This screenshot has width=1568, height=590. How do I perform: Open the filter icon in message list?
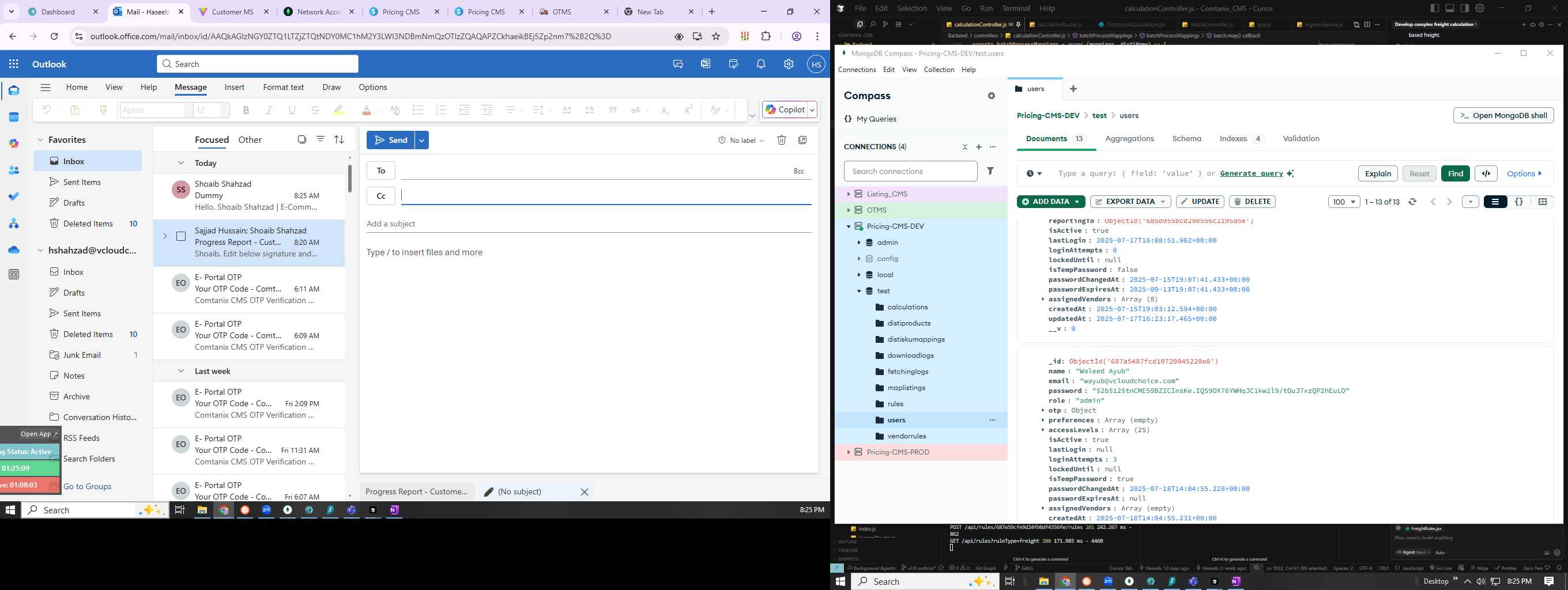pos(321,139)
